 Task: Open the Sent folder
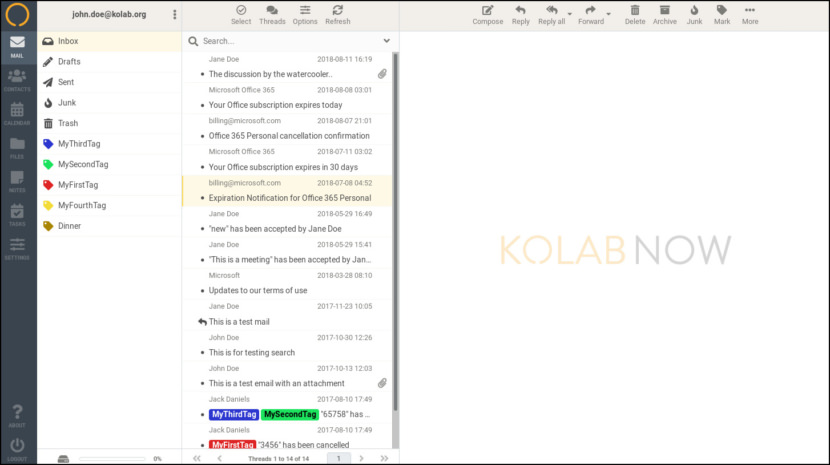point(110,82)
